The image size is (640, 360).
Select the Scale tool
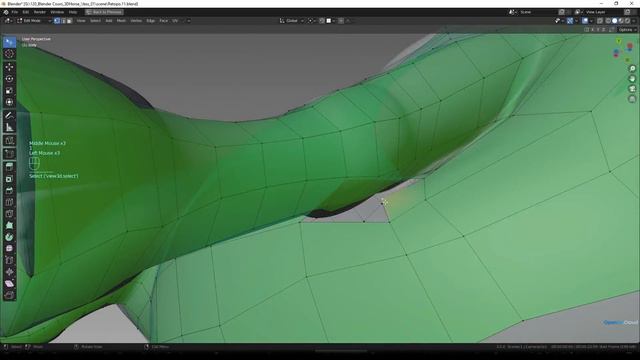click(9, 91)
